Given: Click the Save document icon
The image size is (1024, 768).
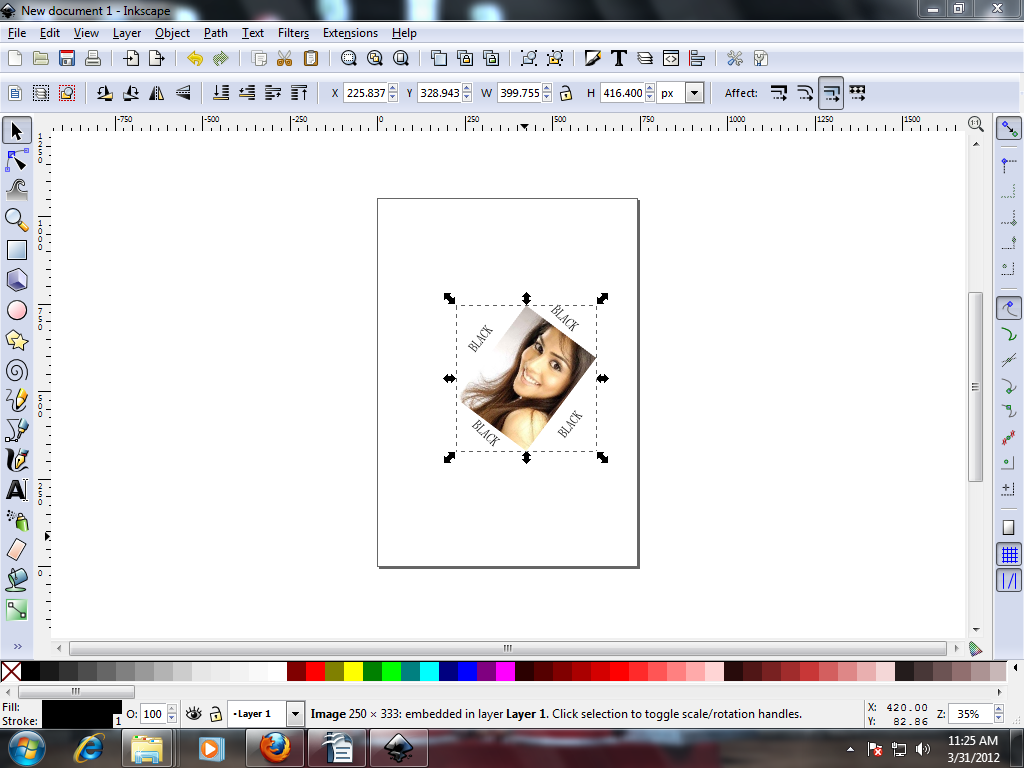Looking at the screenshot, I should (68, 59).
